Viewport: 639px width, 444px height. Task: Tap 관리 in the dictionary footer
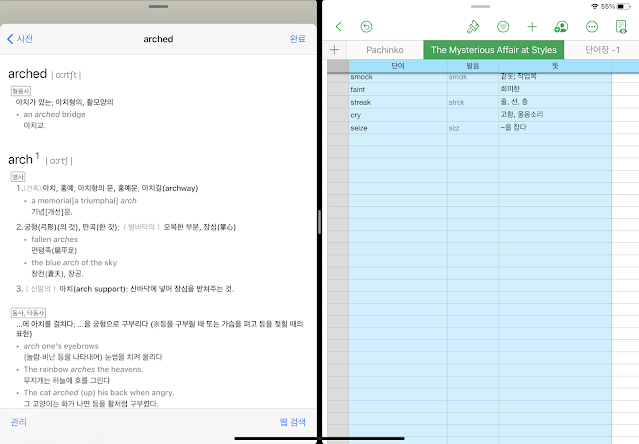(18, 422)
